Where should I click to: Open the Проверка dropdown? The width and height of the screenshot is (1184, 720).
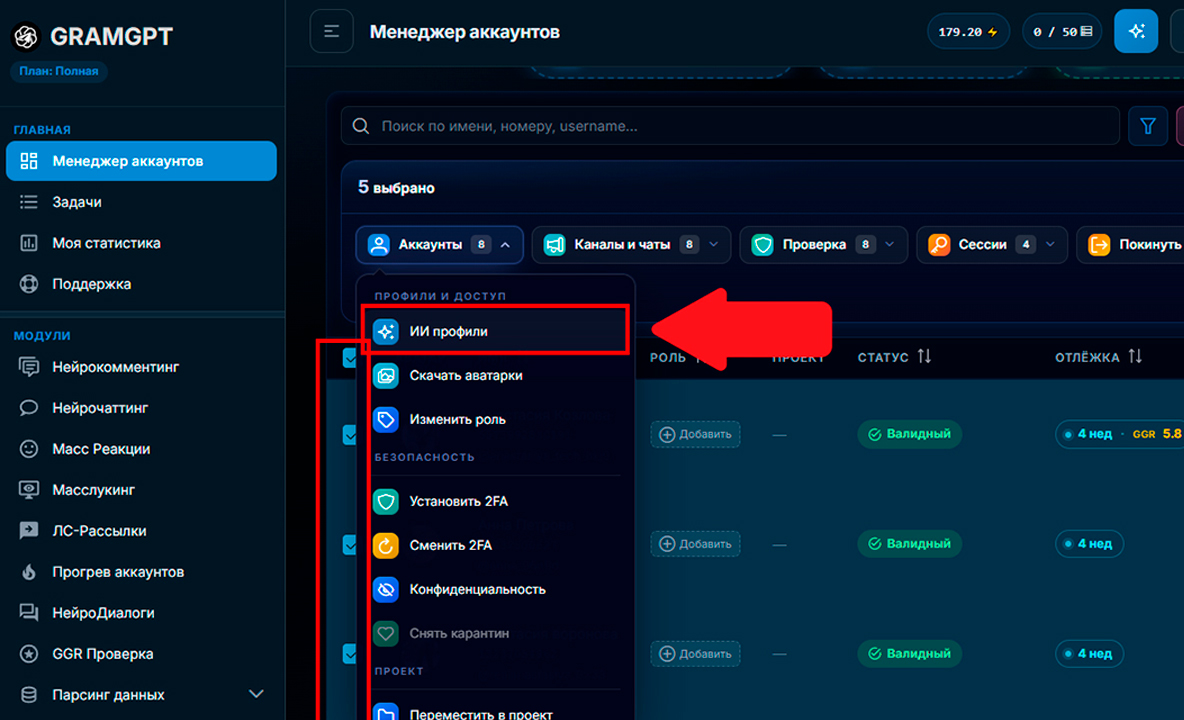click(x=823, y=245)
